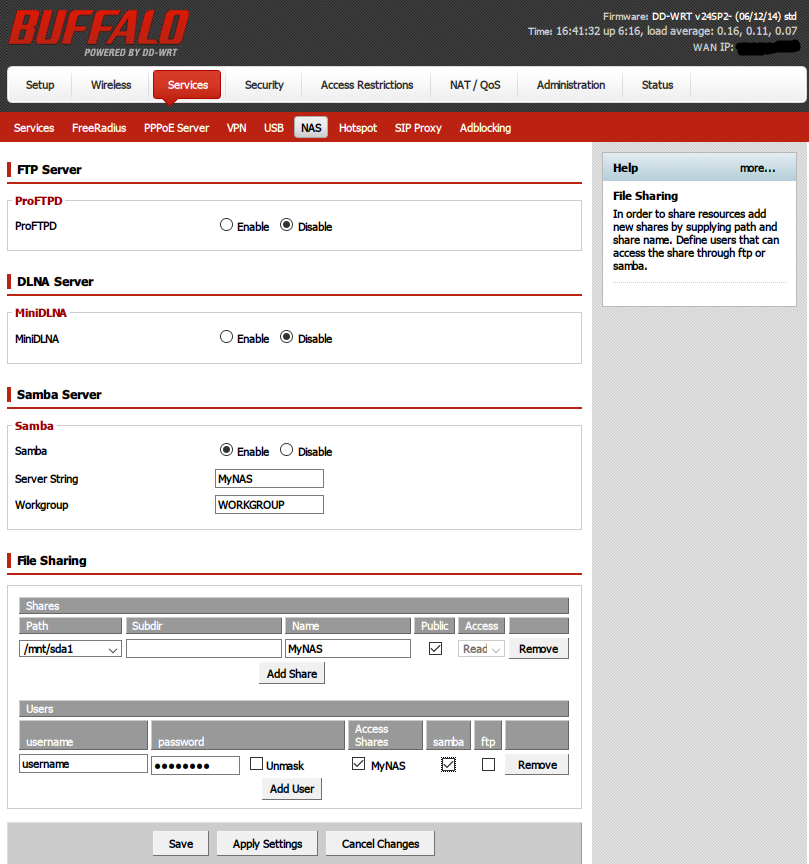Open the Access permission dropdown
The width and height of the screenshot is (809, 864).
click(481, 649)
